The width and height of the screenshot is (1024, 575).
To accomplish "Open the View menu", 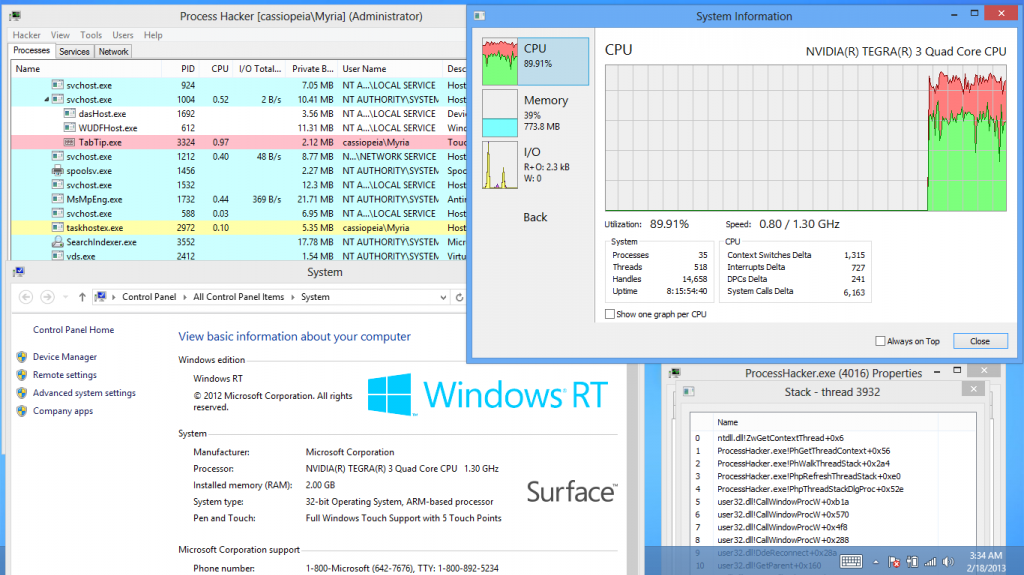I will 60,35.
